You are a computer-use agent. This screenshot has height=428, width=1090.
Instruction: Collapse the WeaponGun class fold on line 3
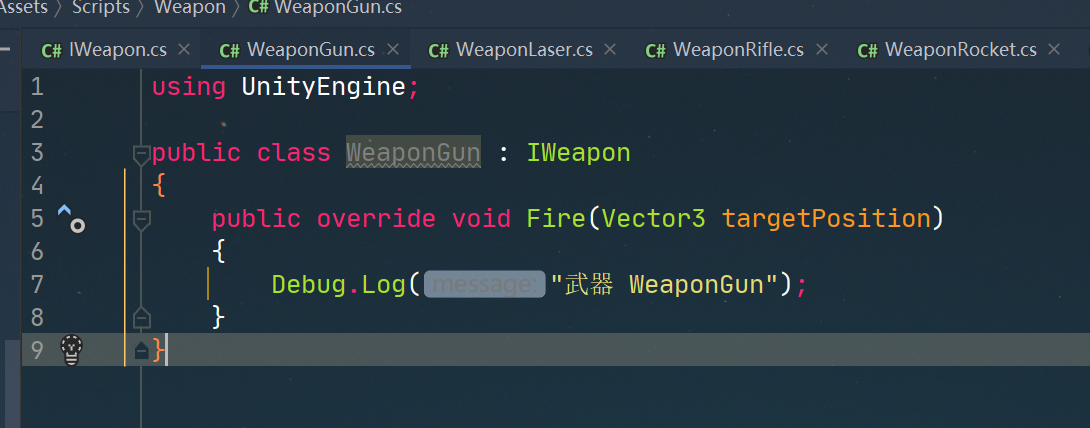pos(141,154)
